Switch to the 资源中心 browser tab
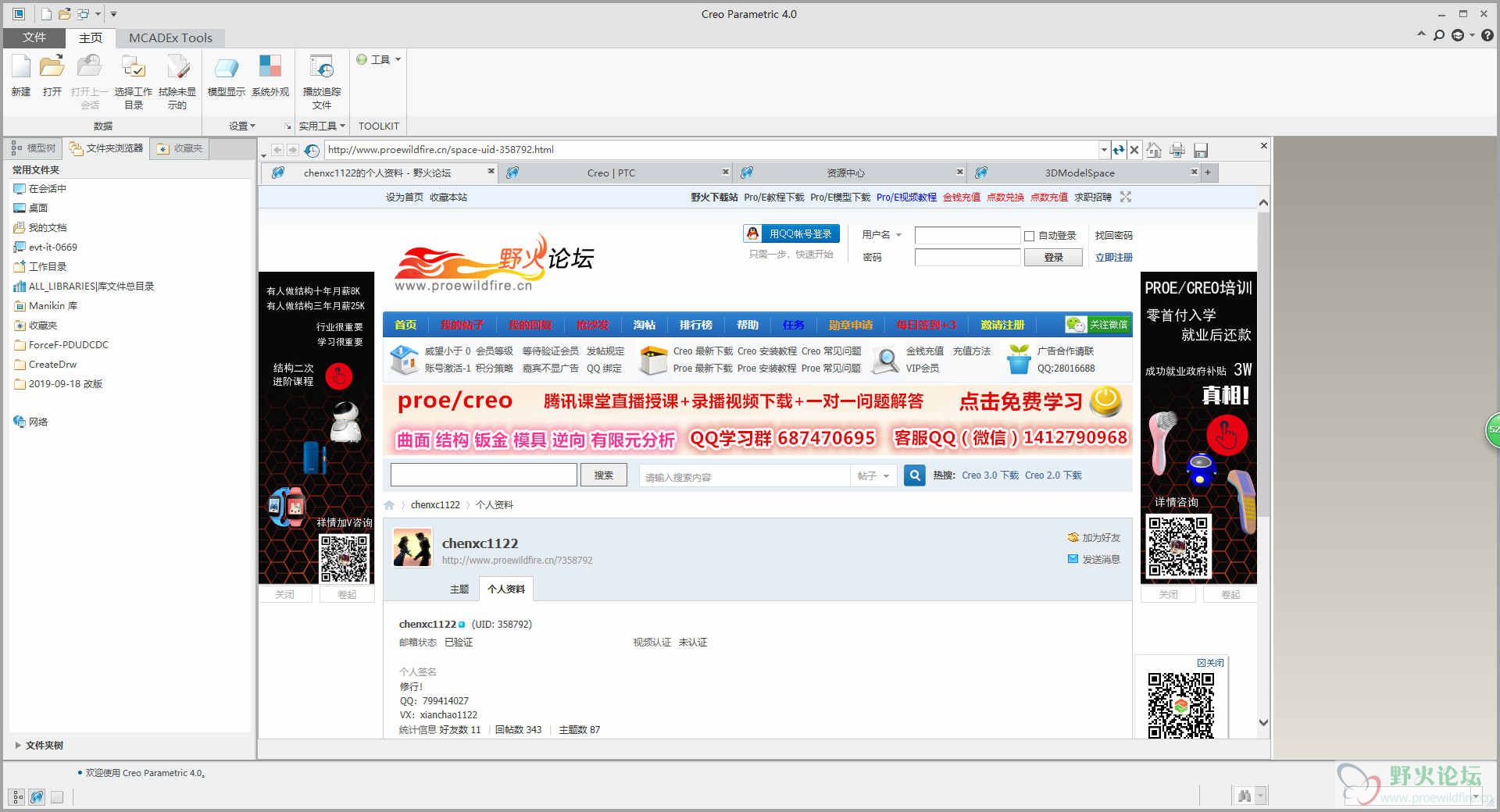This screenshot has height=812, width=1500. [845, 173]
